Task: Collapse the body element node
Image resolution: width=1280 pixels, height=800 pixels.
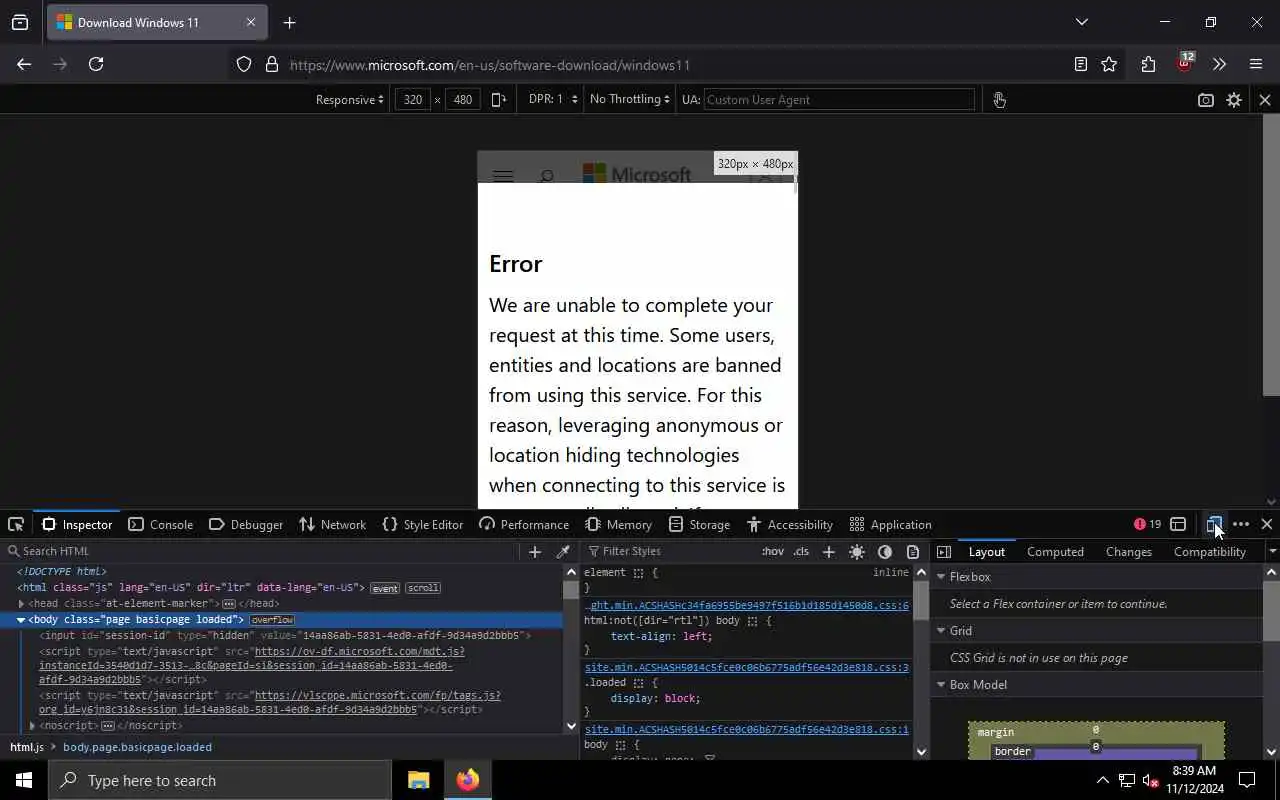Action: coord(21,620)
